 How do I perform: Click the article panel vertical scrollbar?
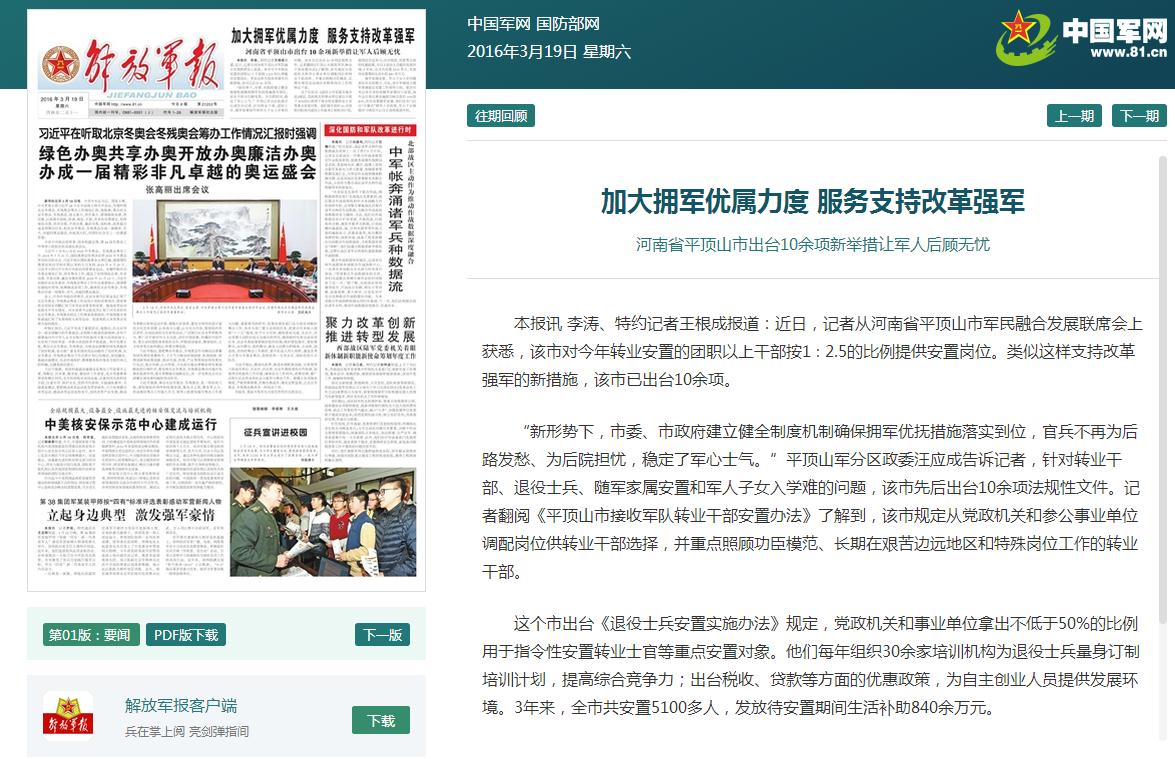tap(1162, 400)
